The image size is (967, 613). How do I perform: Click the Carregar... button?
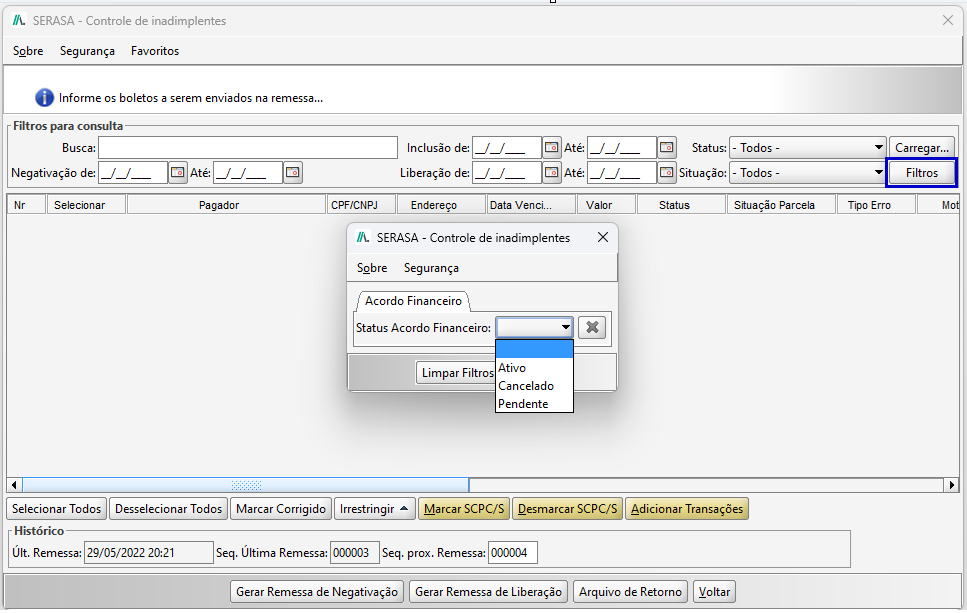pyautogui.click(x=922, y=148)
